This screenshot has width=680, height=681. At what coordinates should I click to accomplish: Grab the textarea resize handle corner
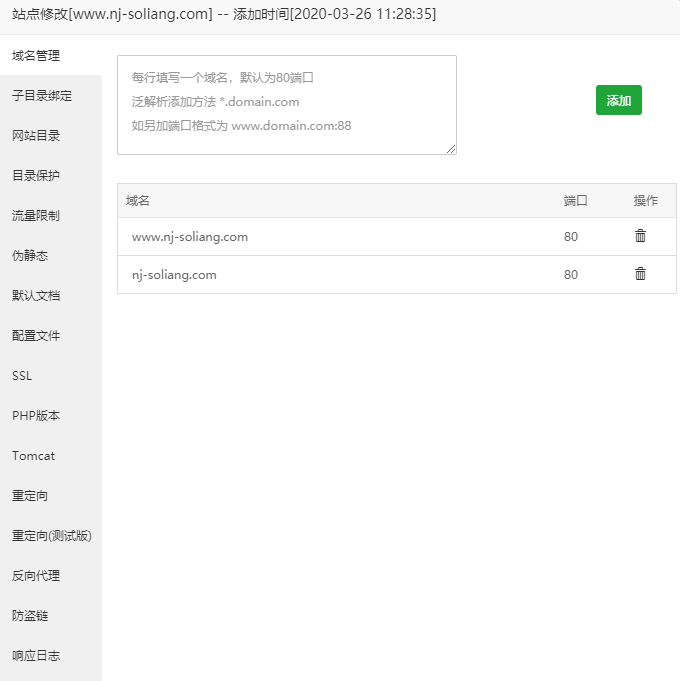tap(451, 149)
